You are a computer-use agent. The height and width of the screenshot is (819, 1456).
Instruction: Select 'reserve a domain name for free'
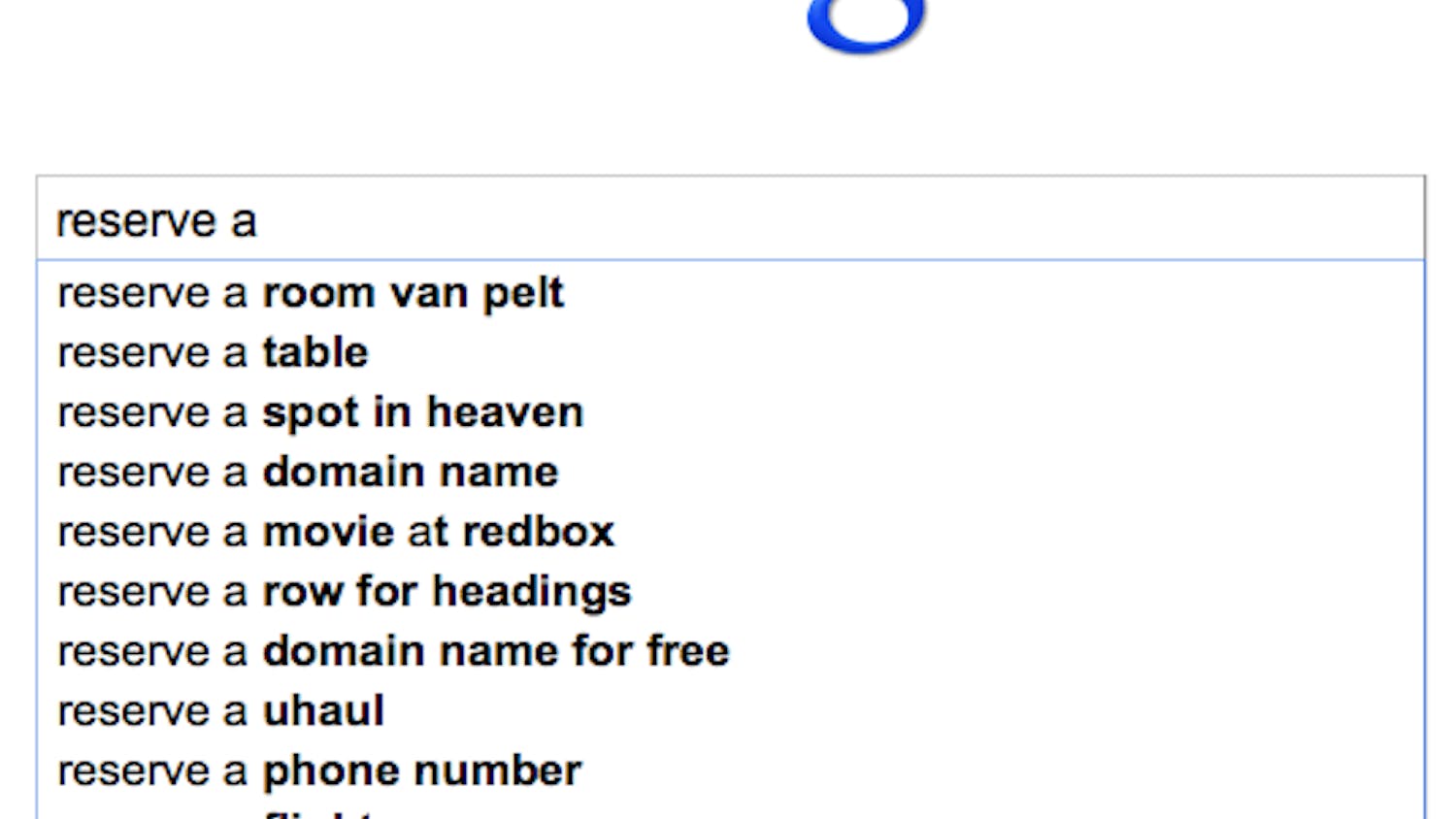tap(393, 652)
